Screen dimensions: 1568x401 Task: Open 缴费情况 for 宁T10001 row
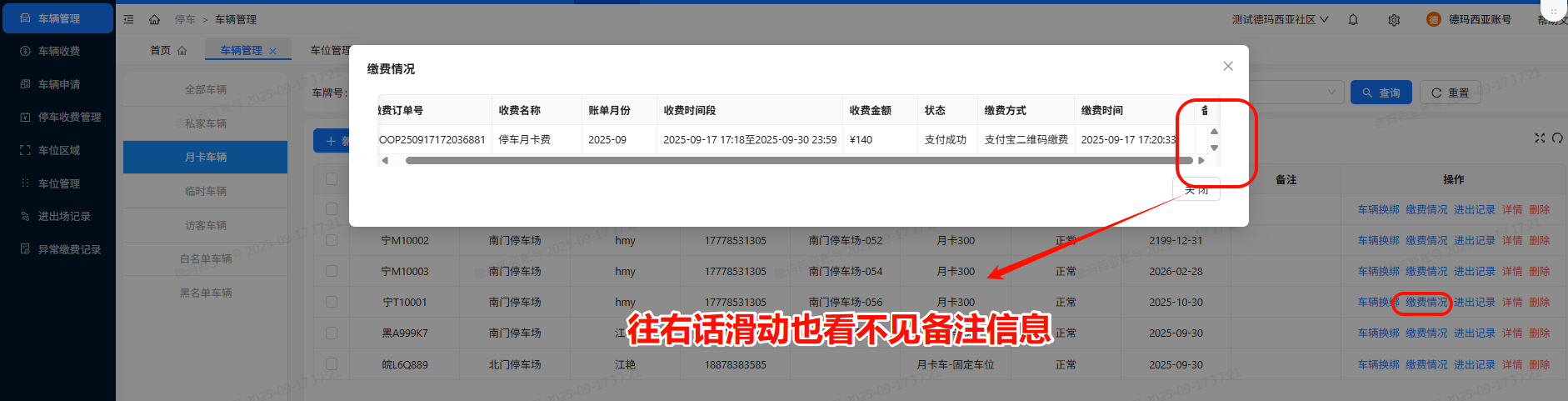click(1426, 302)
